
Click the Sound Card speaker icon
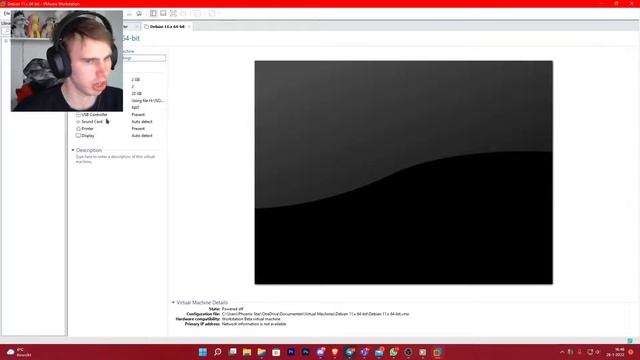[x=78, y=122]
